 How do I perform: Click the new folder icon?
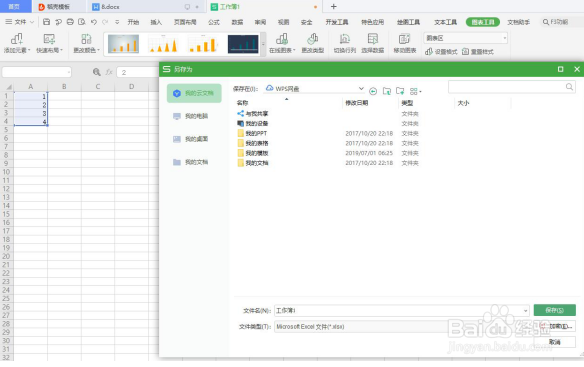(400, 91)
